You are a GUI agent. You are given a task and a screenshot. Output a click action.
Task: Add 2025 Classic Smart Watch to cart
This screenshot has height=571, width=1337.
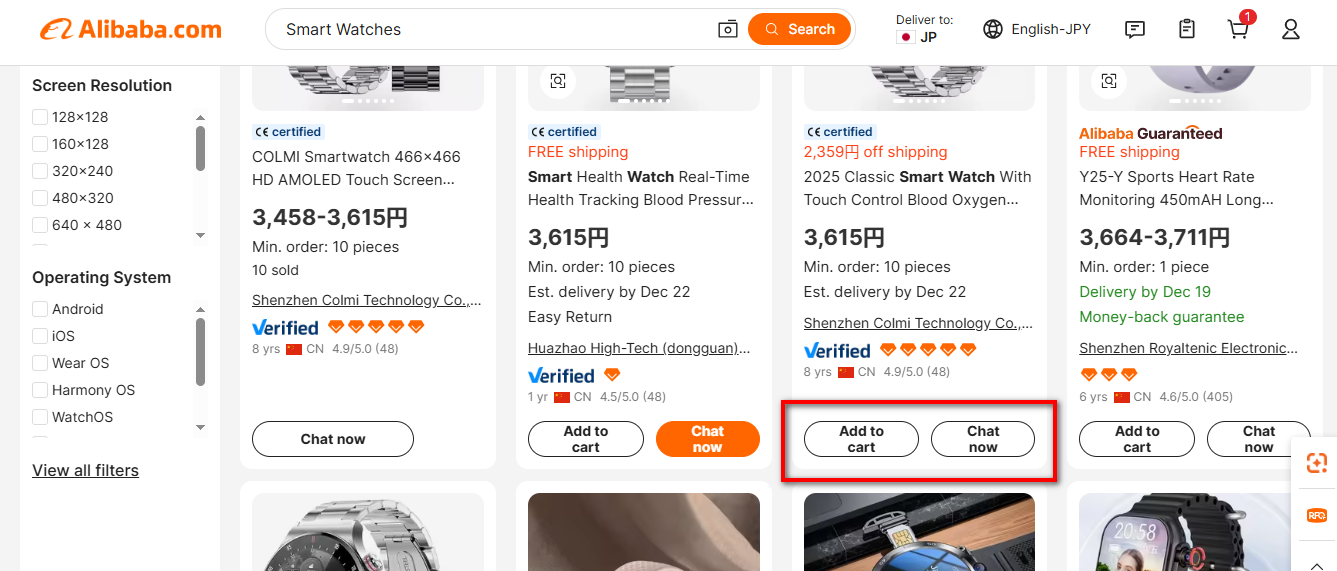(x=861, y=439)
